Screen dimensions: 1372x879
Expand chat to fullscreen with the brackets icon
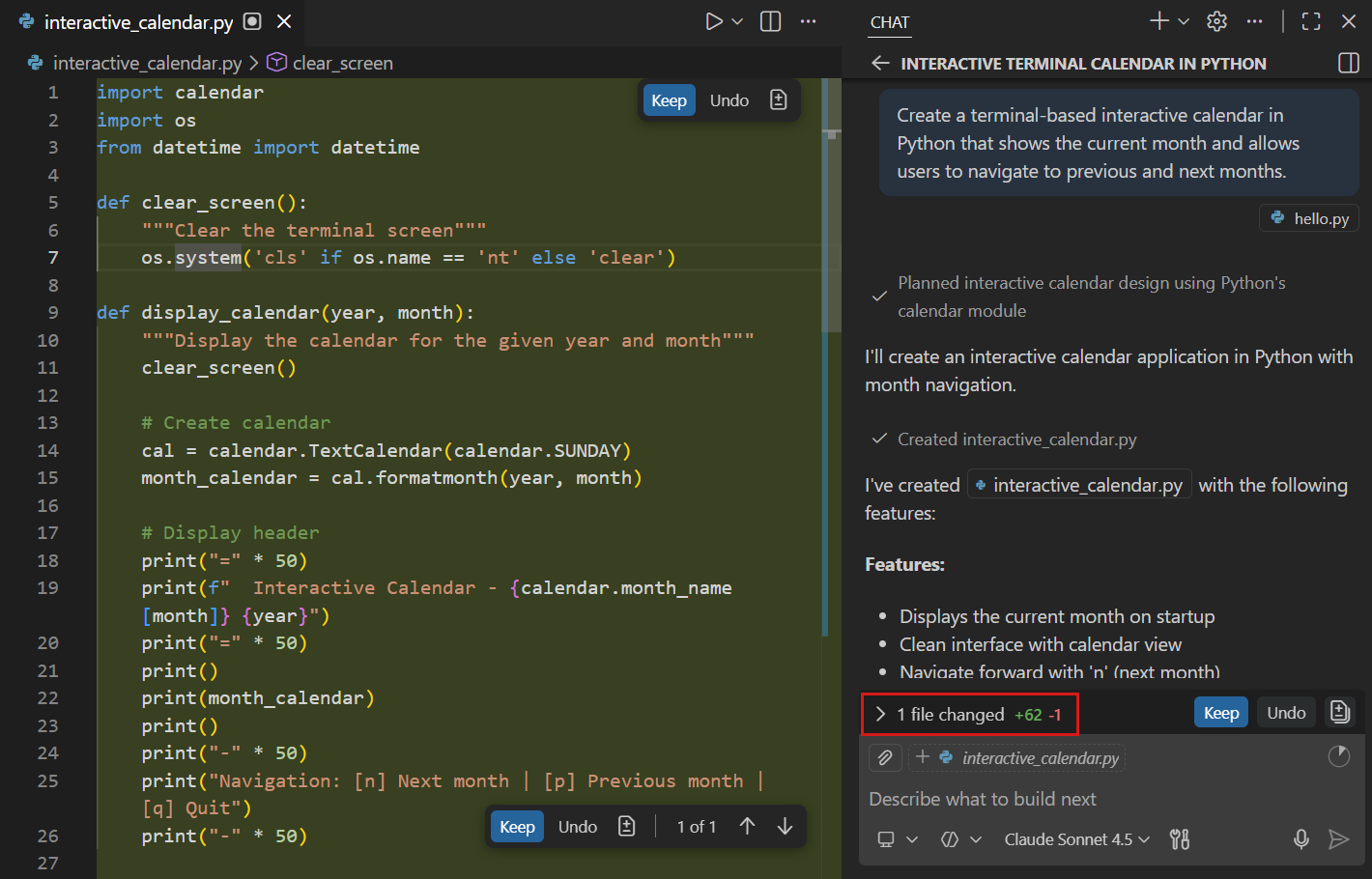click(x=1311, y=20)
